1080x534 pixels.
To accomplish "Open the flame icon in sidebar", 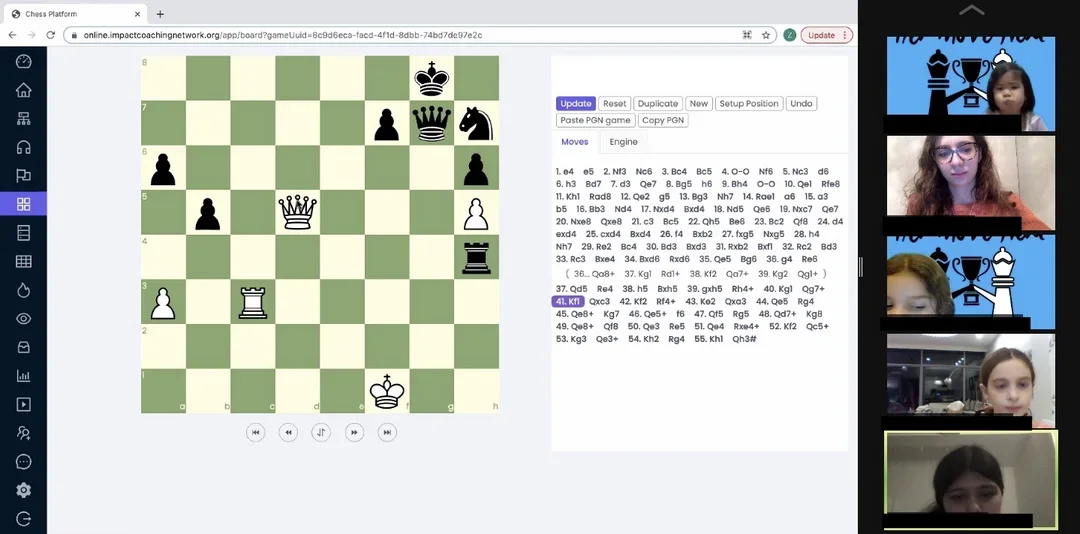I will point(23,290).
